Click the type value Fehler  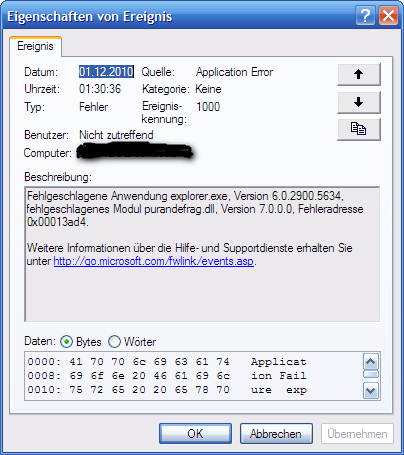coord(94,107)
